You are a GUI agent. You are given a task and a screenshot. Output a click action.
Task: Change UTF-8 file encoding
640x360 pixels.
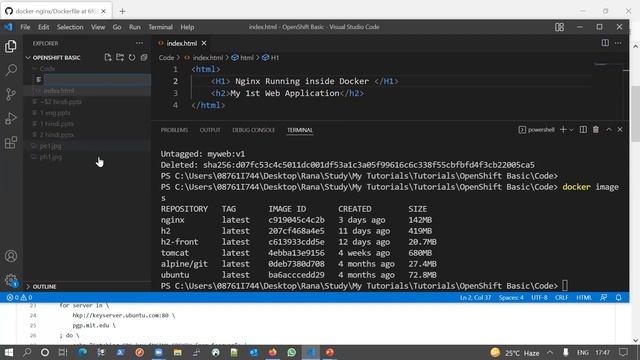(539, 298)
